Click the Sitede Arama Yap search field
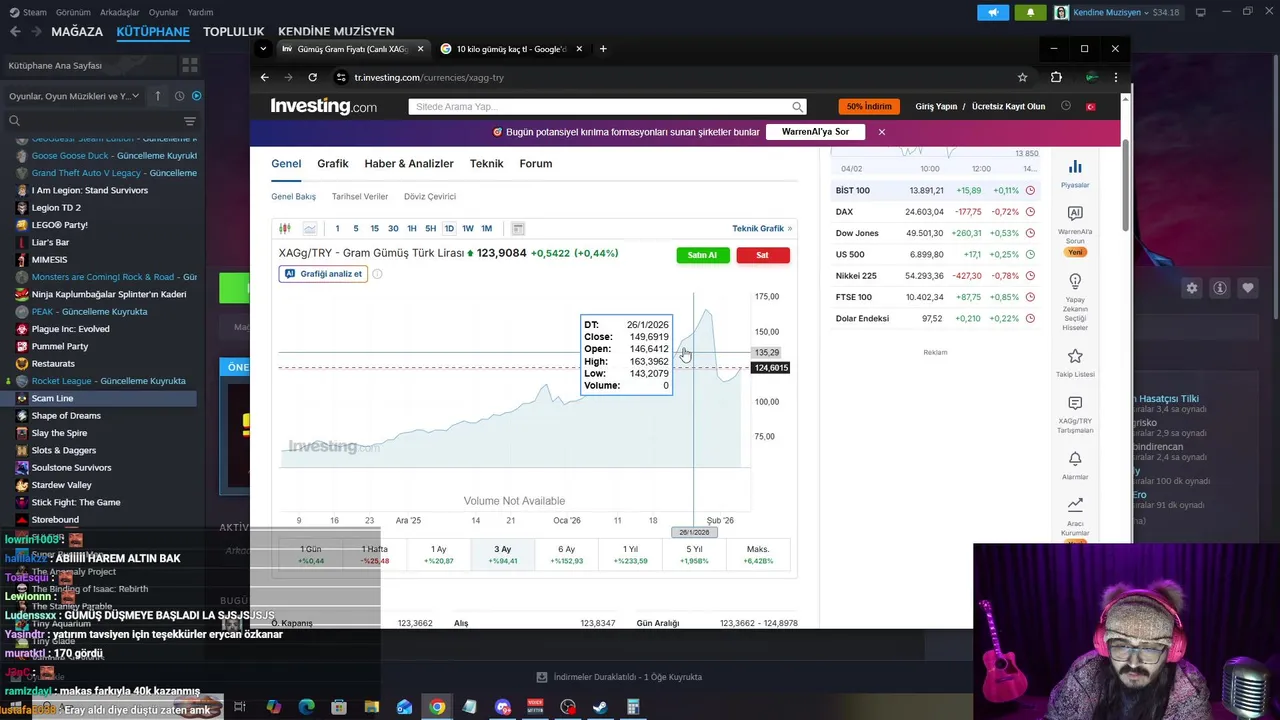 tap(607, 107)
